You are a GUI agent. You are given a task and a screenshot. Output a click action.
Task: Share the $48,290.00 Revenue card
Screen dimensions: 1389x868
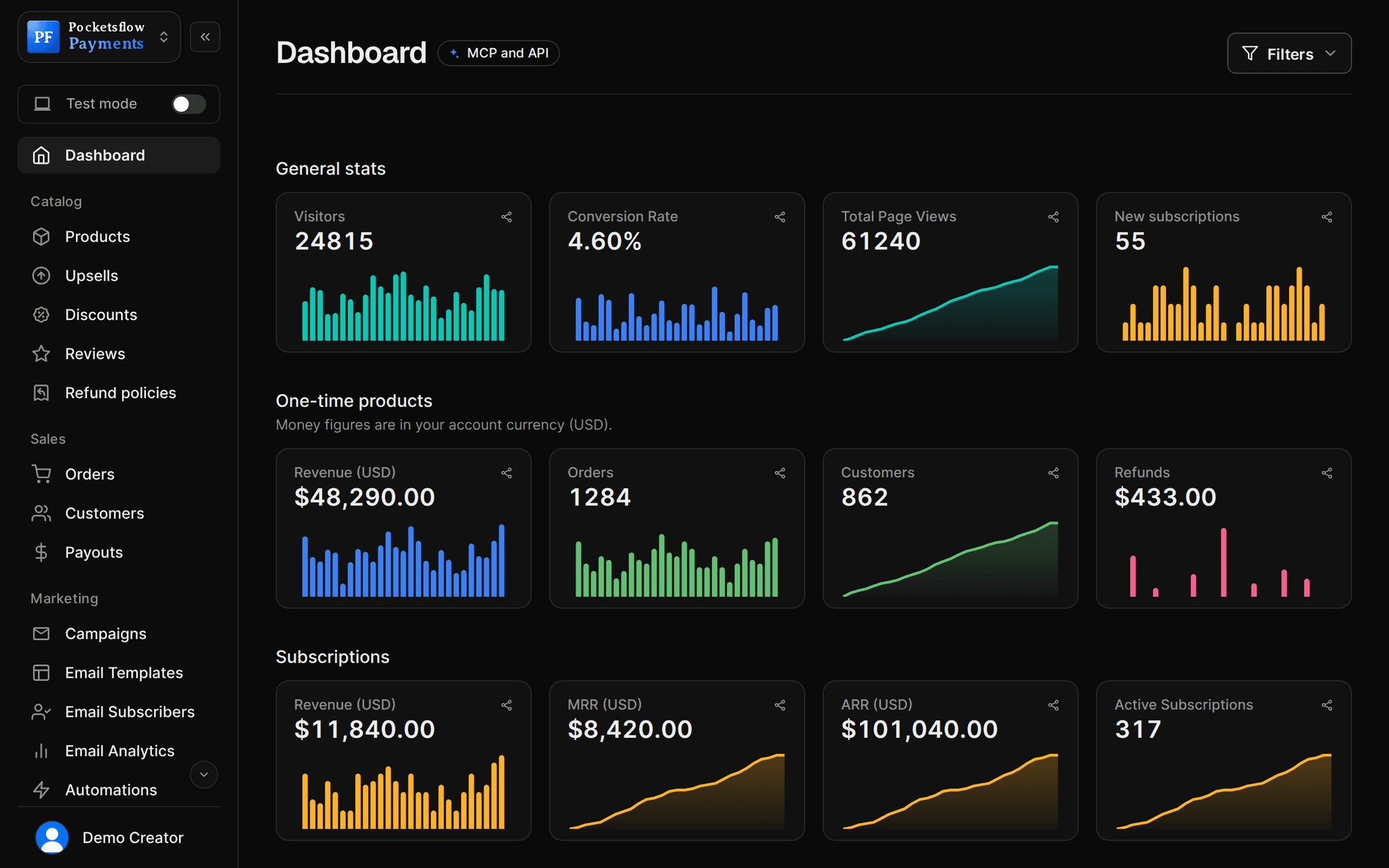tap(507, 473)
